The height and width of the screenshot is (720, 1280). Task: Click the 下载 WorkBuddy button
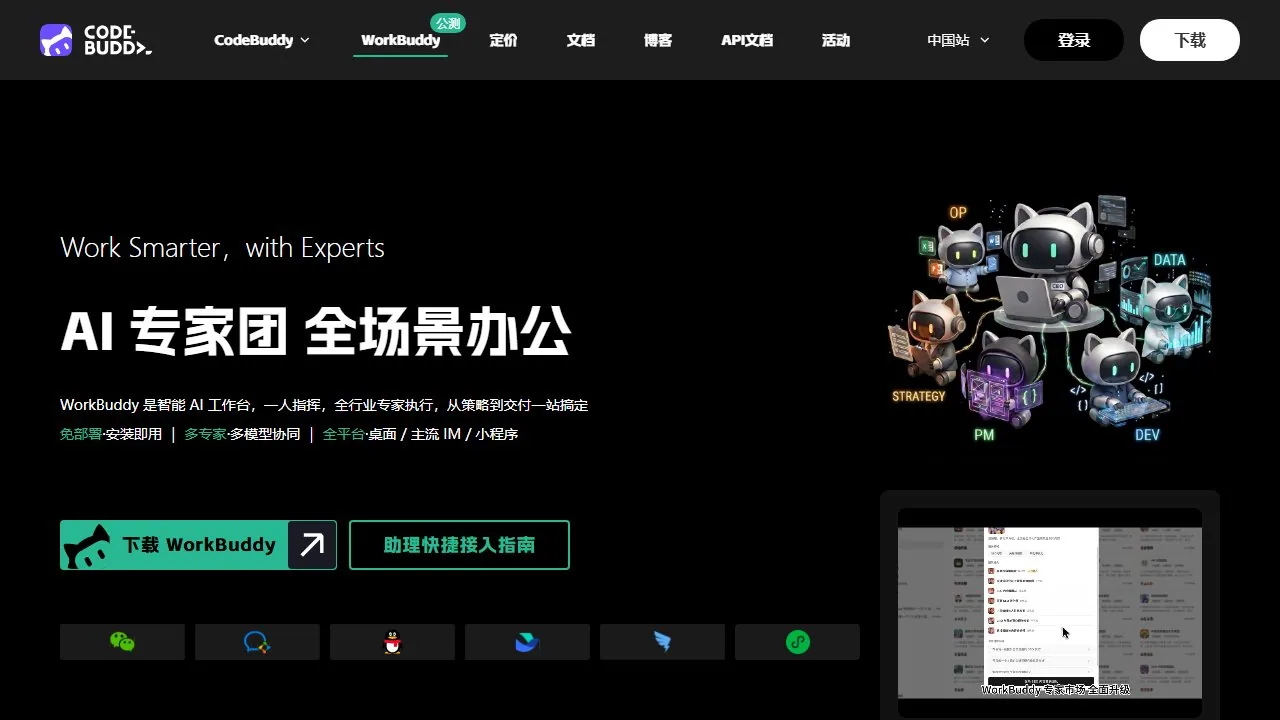coord(198,545)
